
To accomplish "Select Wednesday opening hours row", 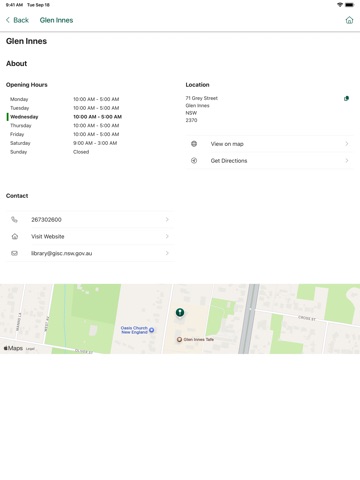I will 65,117.
